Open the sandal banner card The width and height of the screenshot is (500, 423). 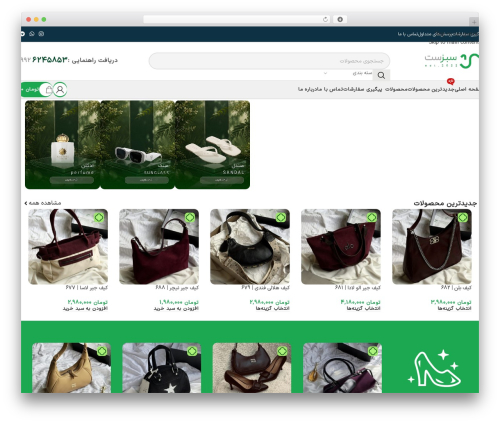(213, 145)
